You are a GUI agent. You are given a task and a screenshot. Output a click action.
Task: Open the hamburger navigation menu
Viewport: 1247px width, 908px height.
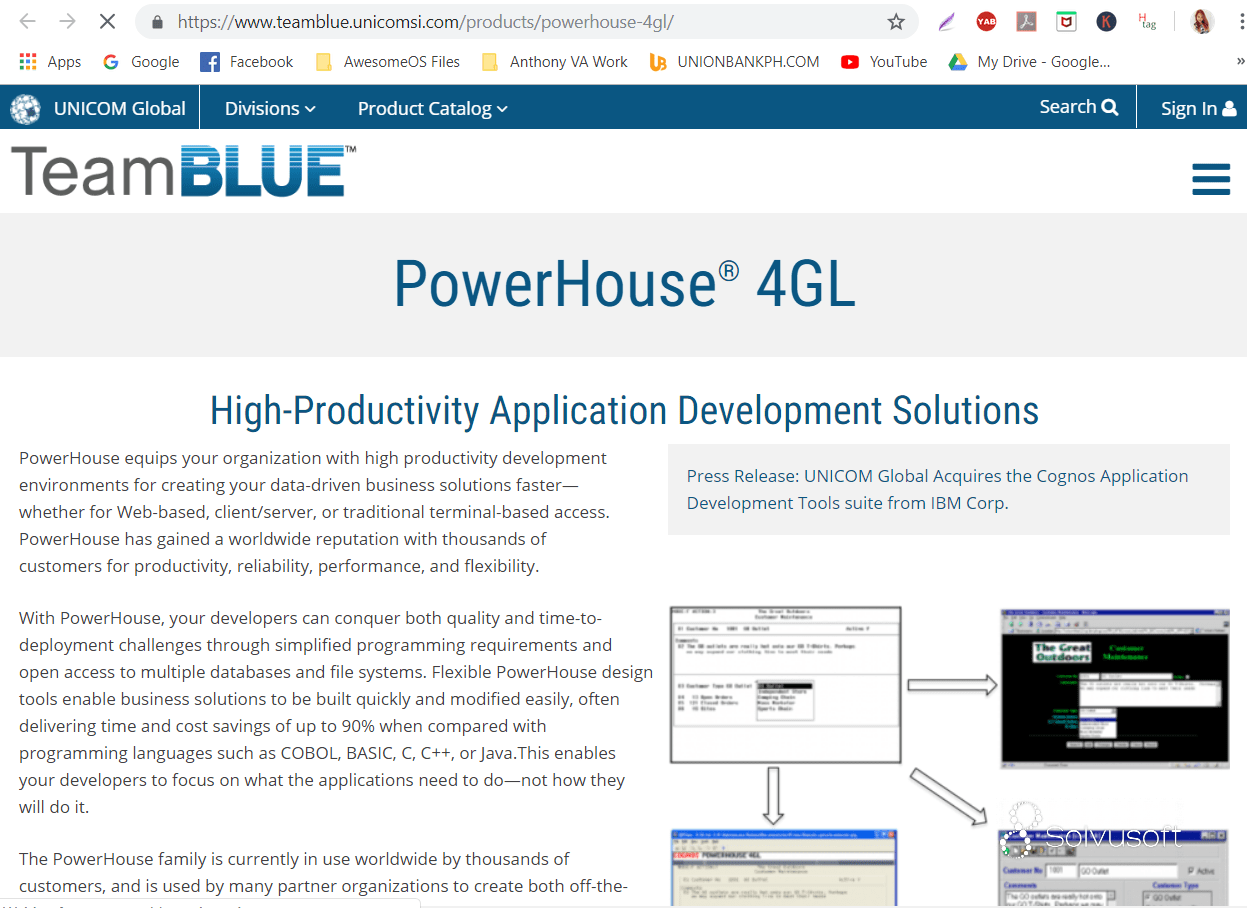(1211, 179)
